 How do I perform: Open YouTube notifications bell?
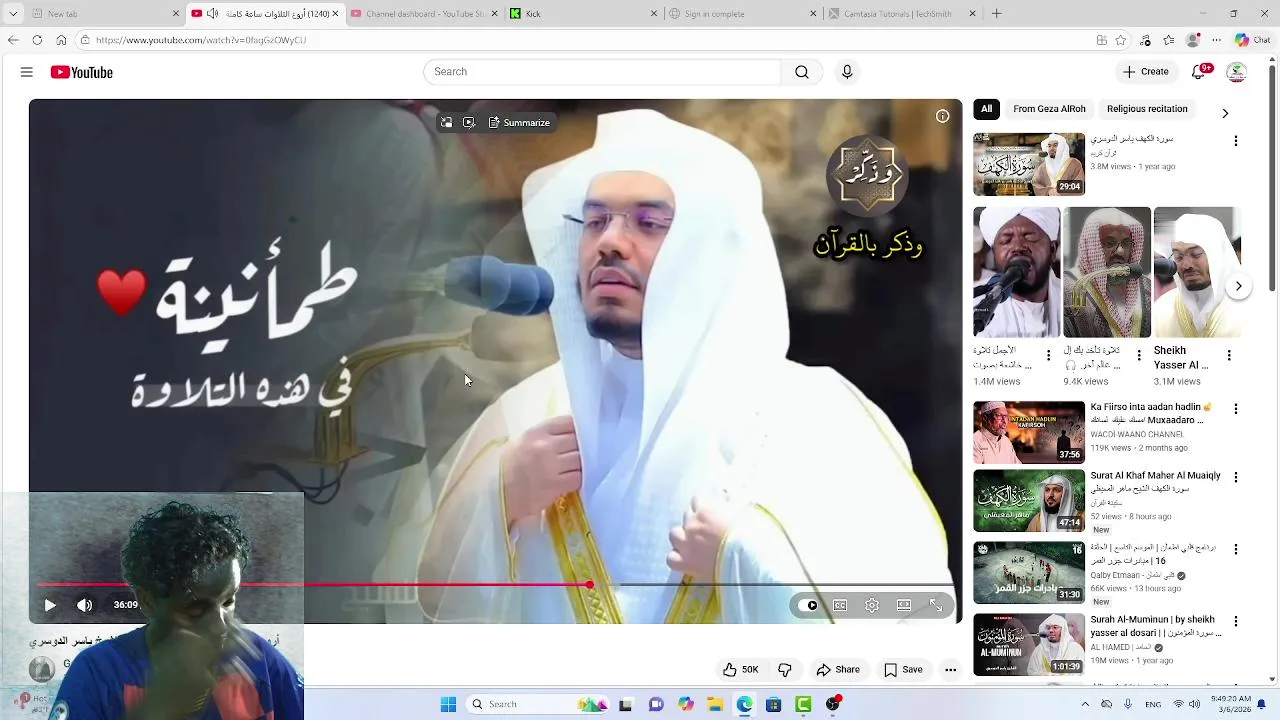[1199, 72]
